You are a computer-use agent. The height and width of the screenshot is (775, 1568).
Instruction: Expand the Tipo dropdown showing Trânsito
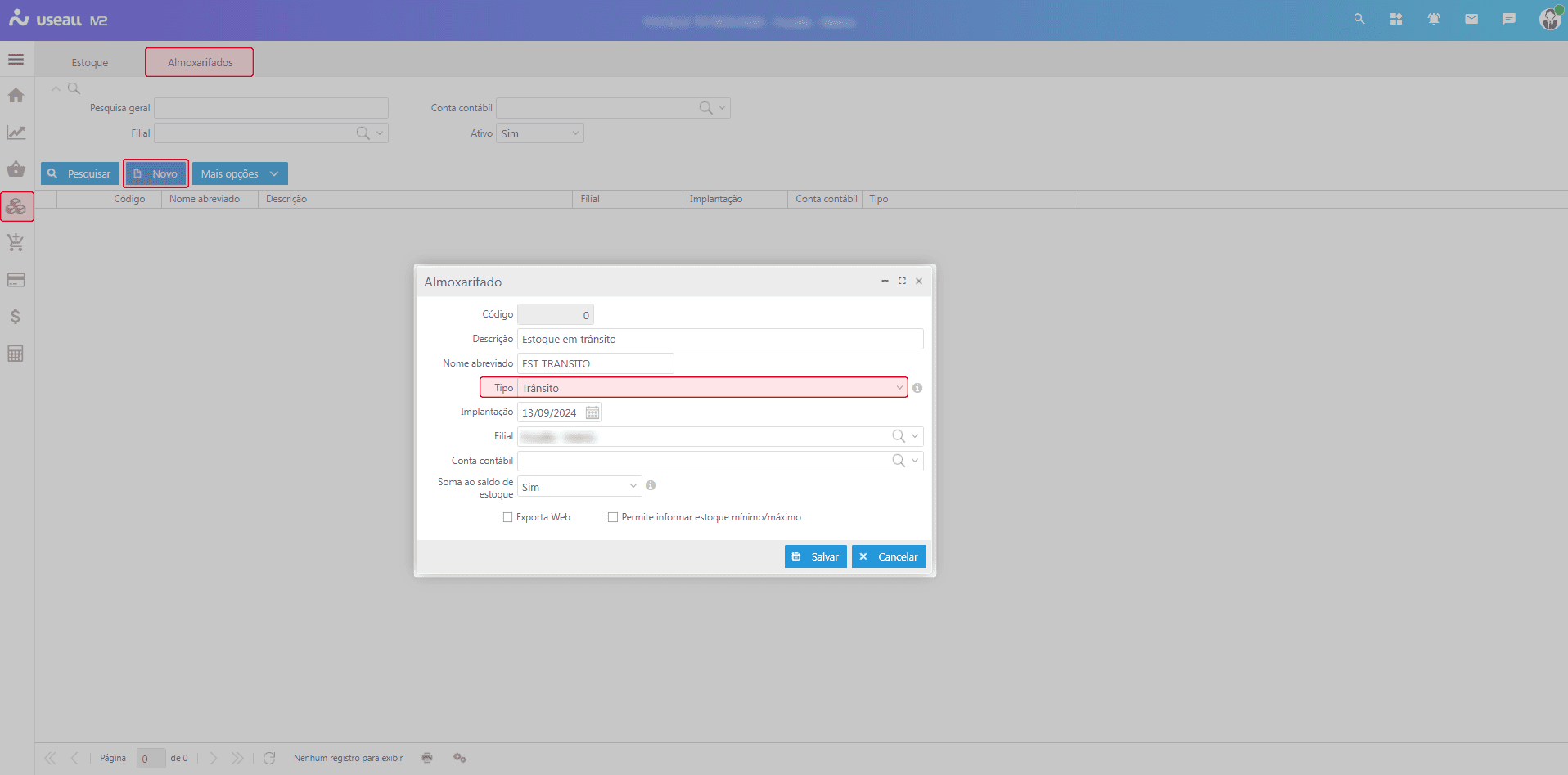coord(899,388)
